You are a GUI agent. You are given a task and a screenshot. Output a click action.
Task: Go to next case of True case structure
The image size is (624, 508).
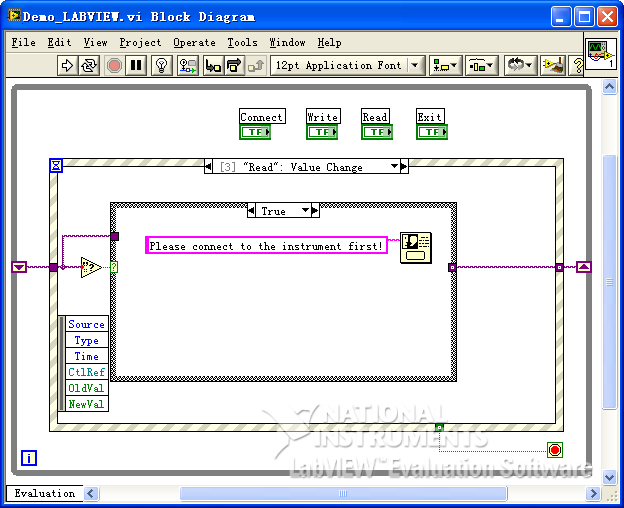click(315, 210)
